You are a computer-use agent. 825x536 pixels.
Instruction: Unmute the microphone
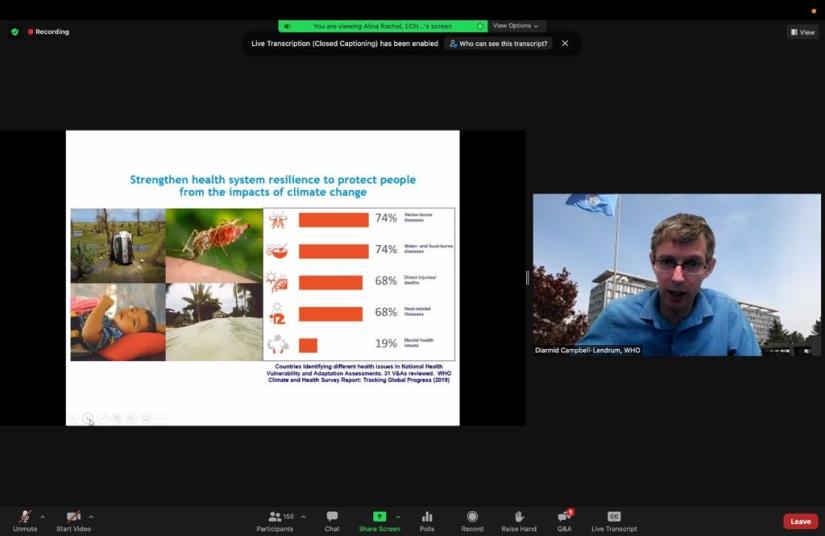tap(25, 519)
